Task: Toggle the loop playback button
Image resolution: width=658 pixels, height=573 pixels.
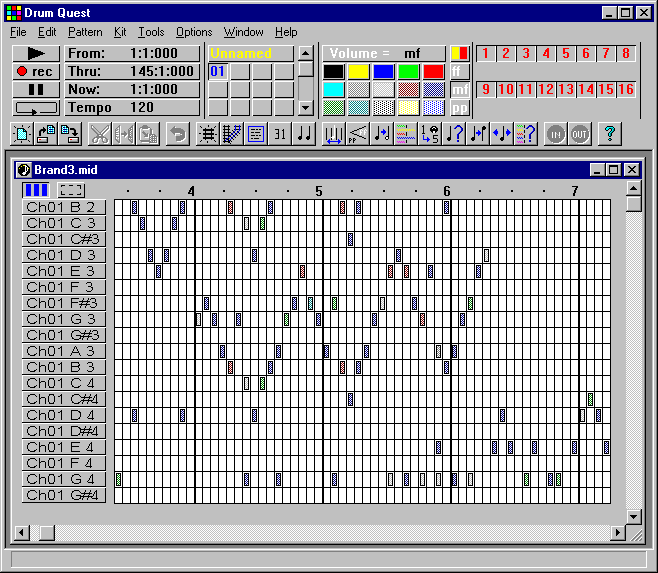Action: (x=35, y=107)
